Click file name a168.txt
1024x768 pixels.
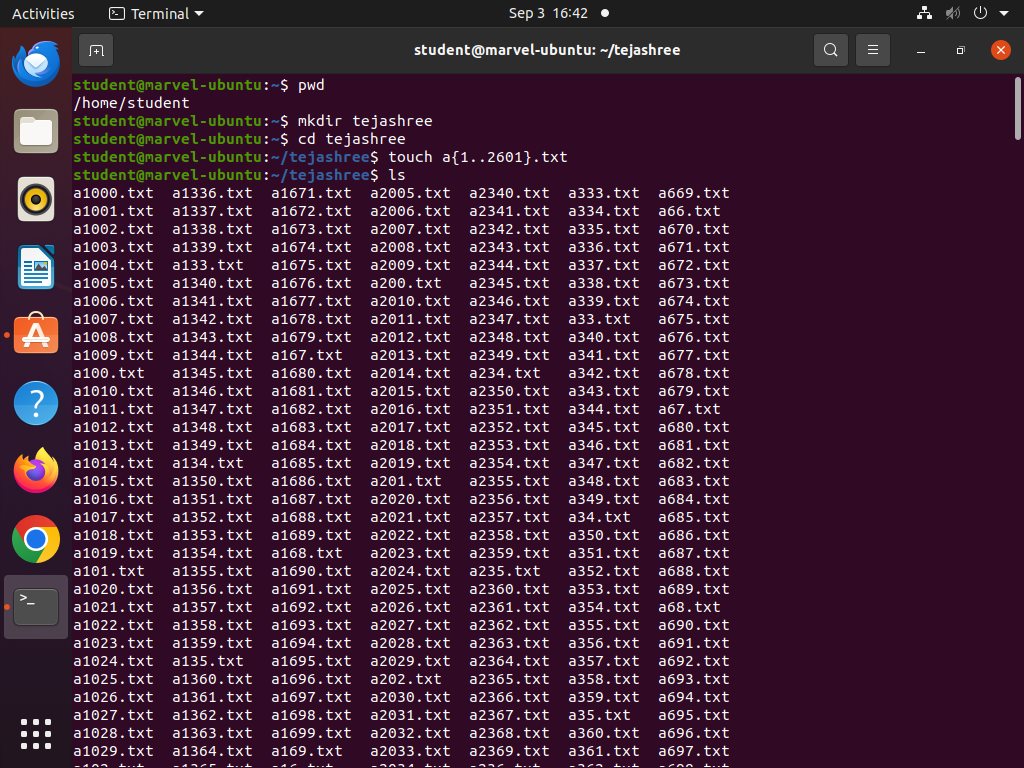pos(307,553)
